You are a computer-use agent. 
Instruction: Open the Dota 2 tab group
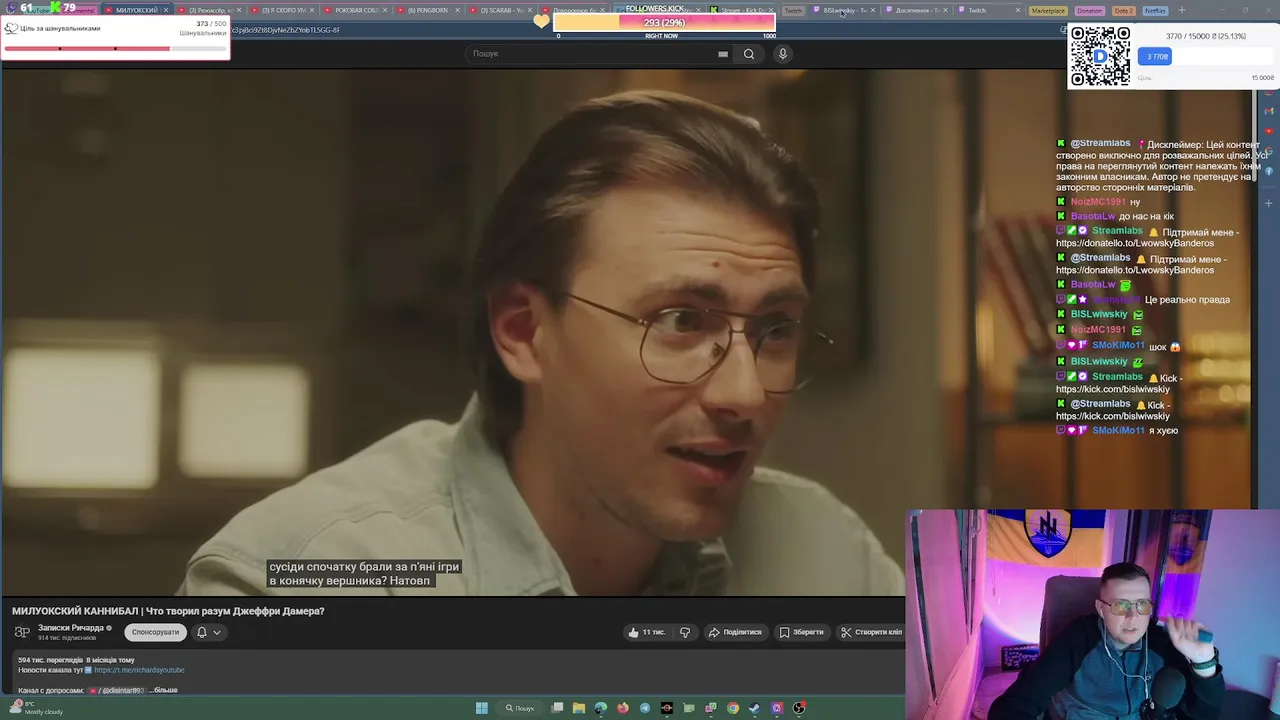click(1124, 10)
